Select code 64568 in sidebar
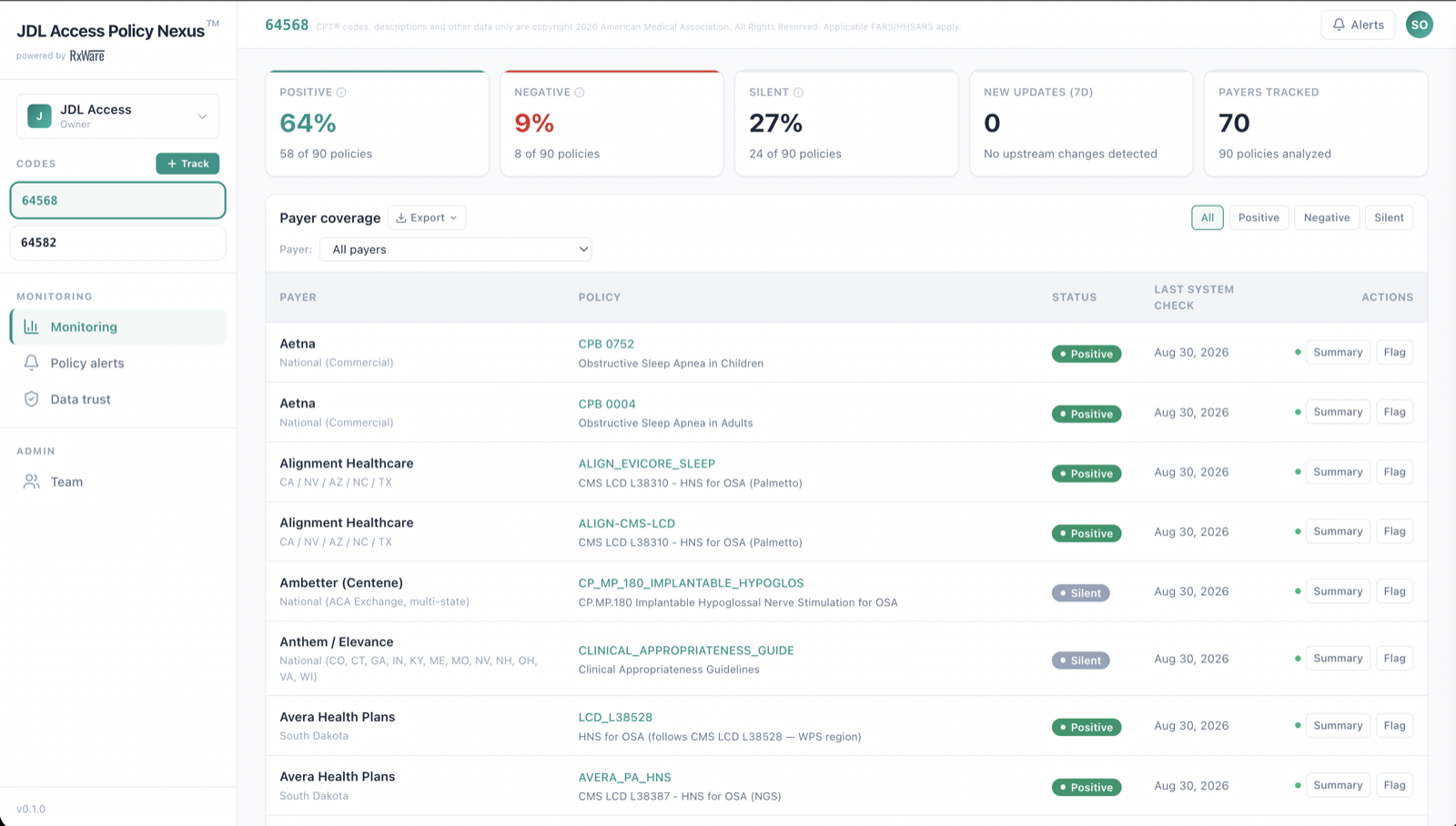This screenshot has height=826, width=1456. (117, 200)
